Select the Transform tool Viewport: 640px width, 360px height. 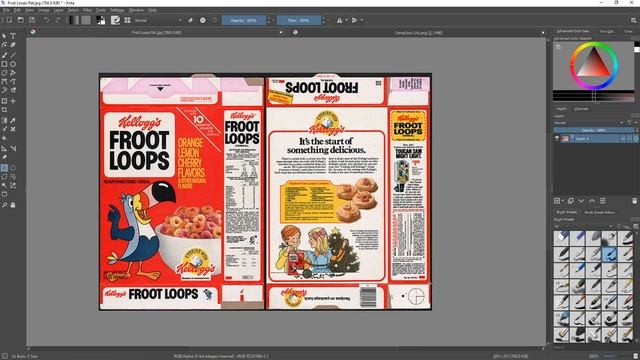tap(4, 101)
